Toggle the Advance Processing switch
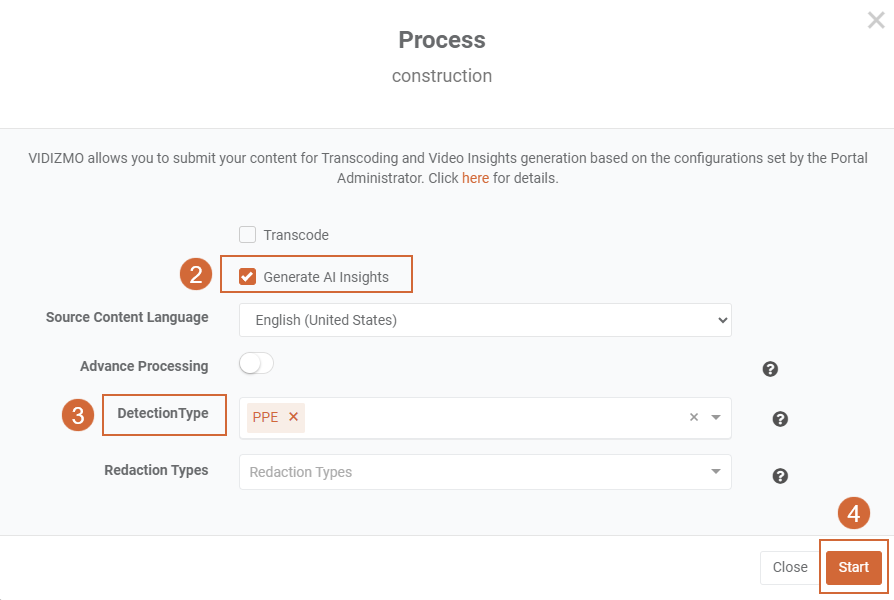The height and width of the screenshot is (600, 894). 256,364
